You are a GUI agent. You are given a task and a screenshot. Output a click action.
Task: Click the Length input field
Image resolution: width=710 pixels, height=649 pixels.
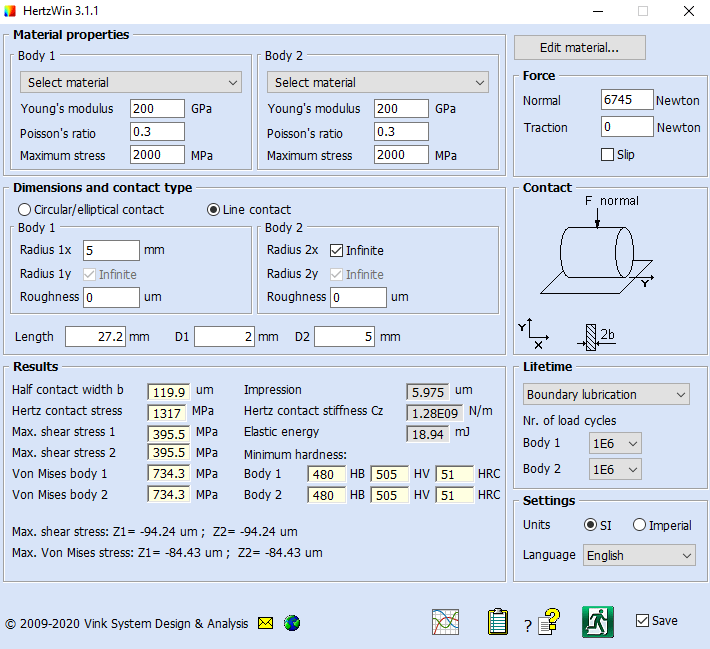click(95, 337)
